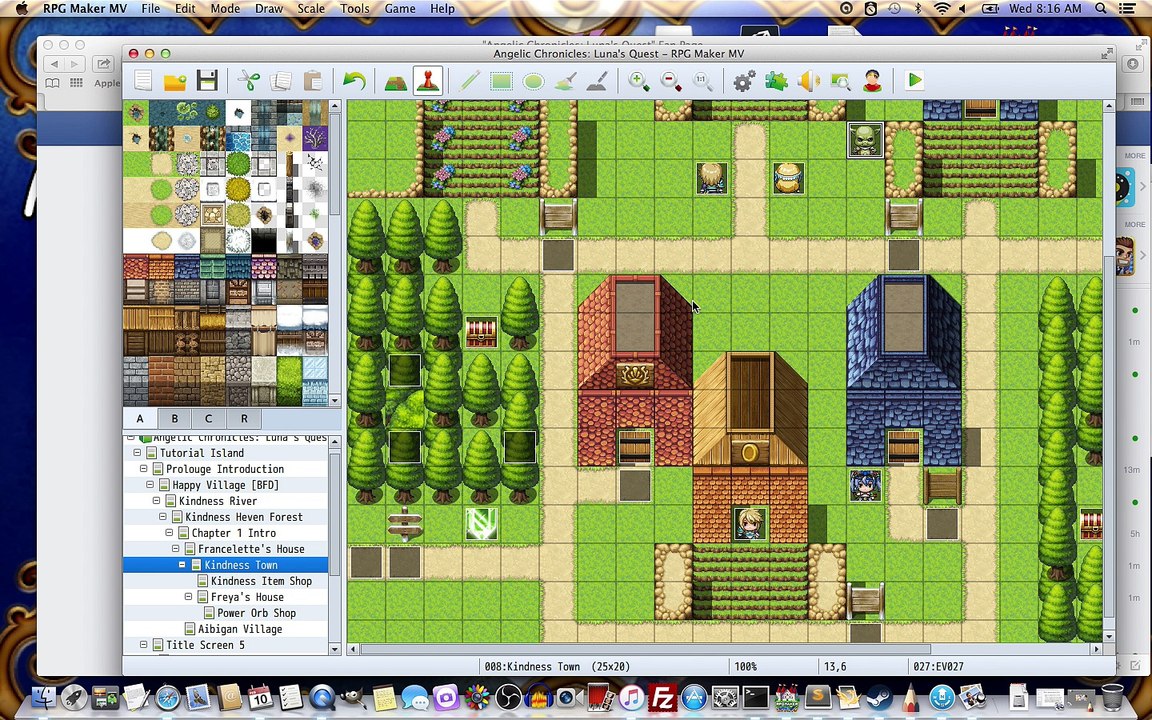Open the Scale menu
This screenshot has height=720, width=1152.
(x=311, y=9)
